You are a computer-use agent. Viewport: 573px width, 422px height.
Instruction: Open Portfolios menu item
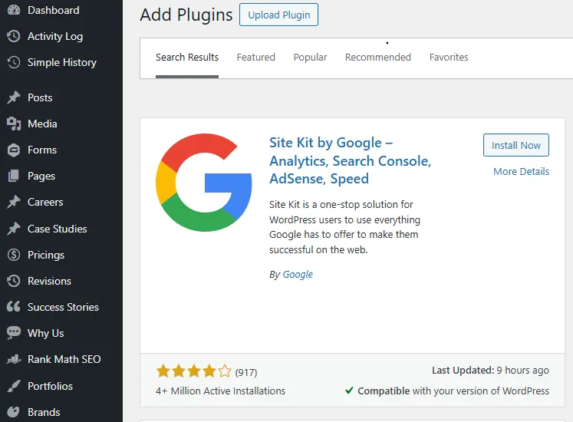[50, 386]
